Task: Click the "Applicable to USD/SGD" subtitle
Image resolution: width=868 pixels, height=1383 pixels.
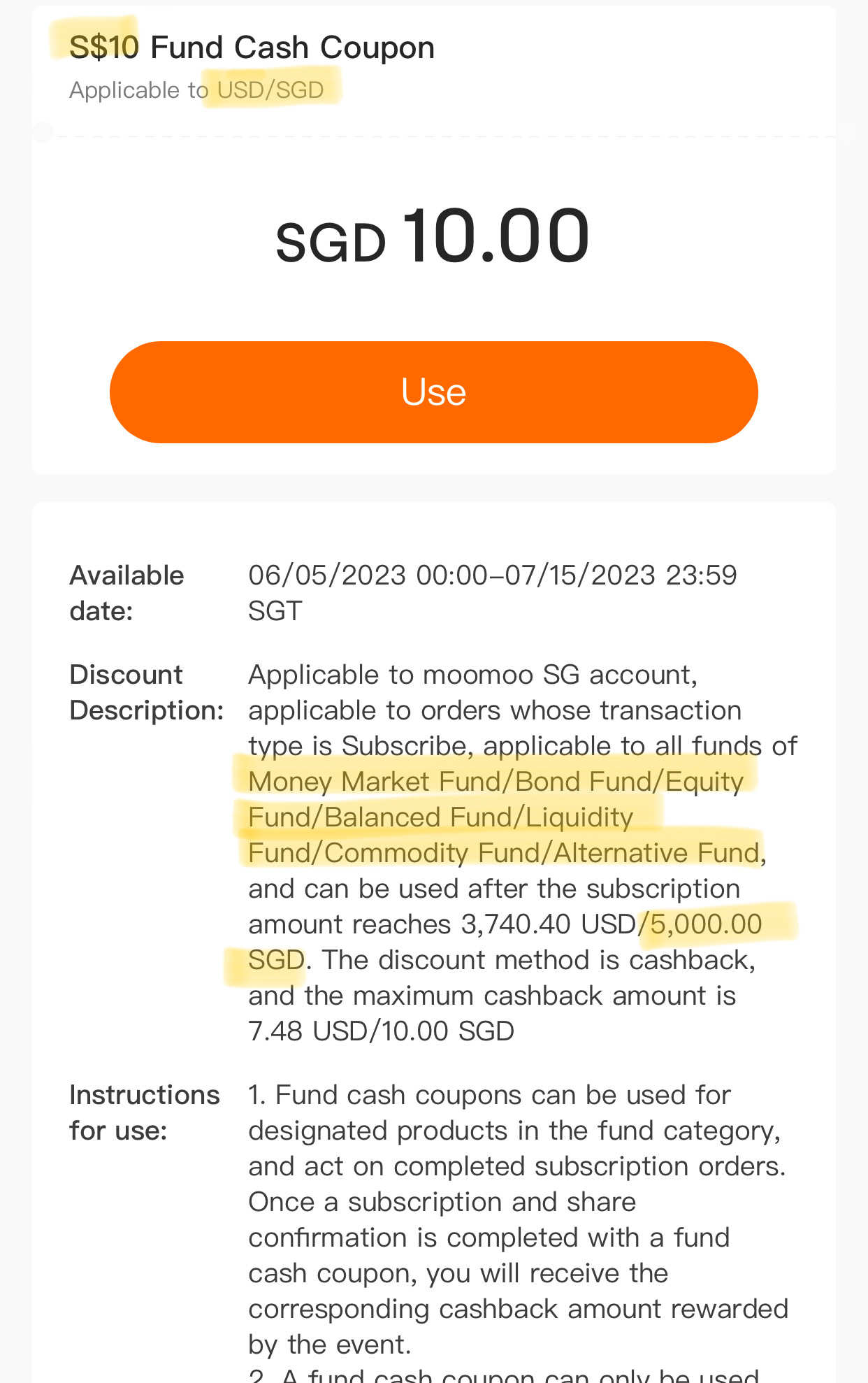Action: (196, 90)
